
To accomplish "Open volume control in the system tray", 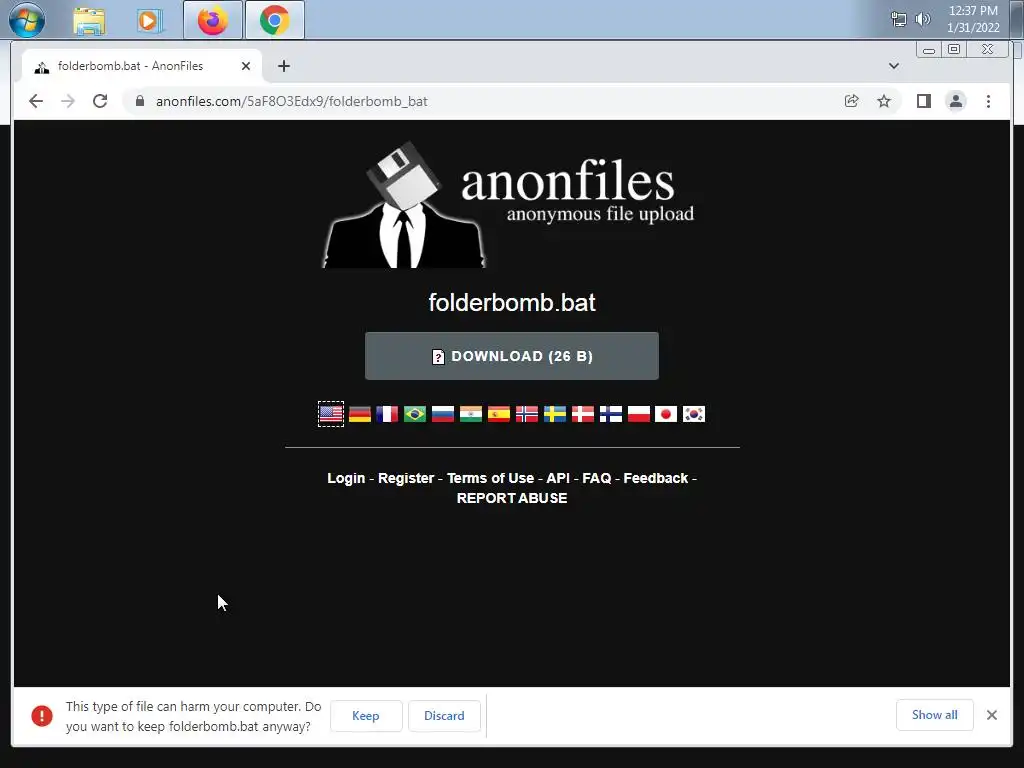I will point(922,20).
